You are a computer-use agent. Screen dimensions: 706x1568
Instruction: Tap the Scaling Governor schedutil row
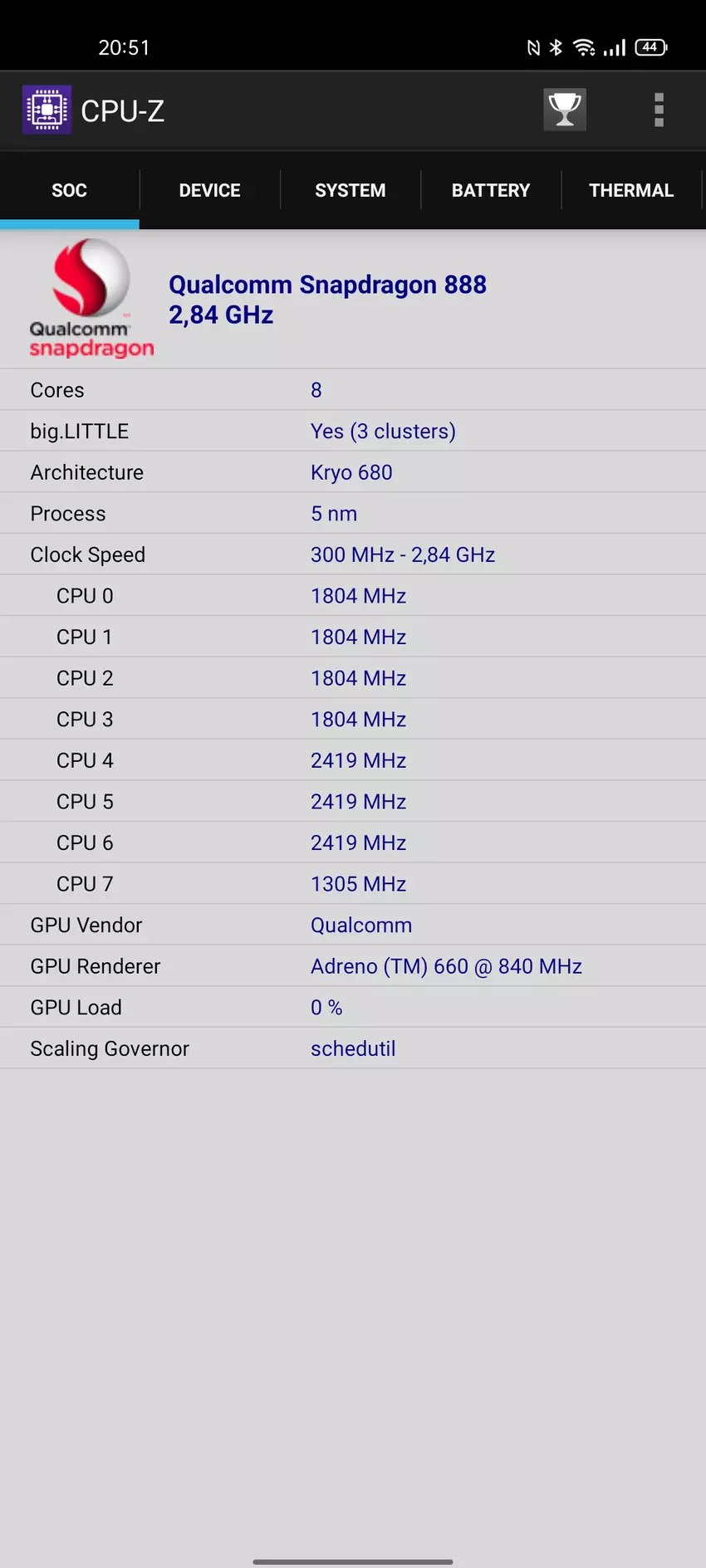point(352,1048)
